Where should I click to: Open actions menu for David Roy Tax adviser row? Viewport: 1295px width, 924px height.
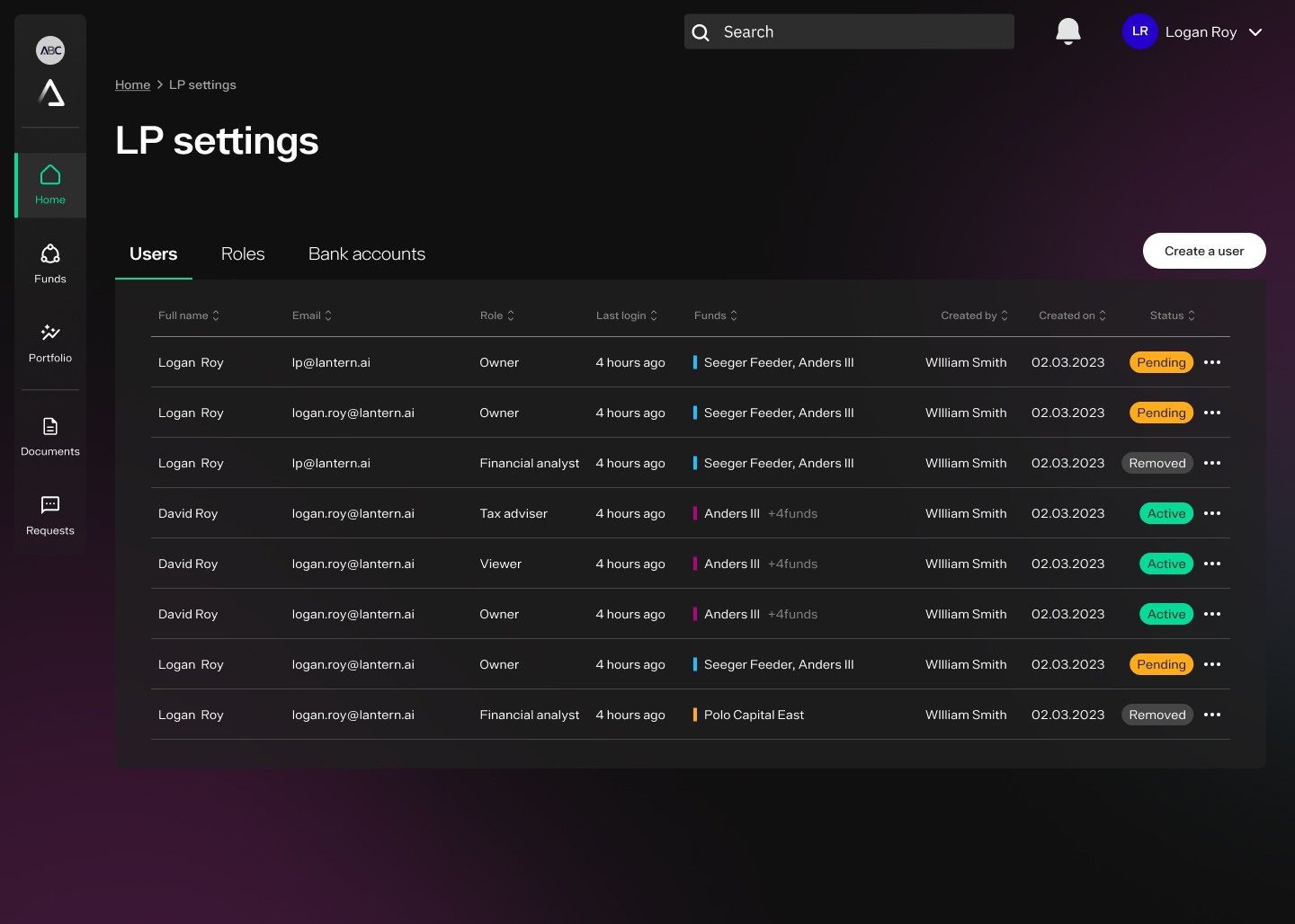(1212, 513)
